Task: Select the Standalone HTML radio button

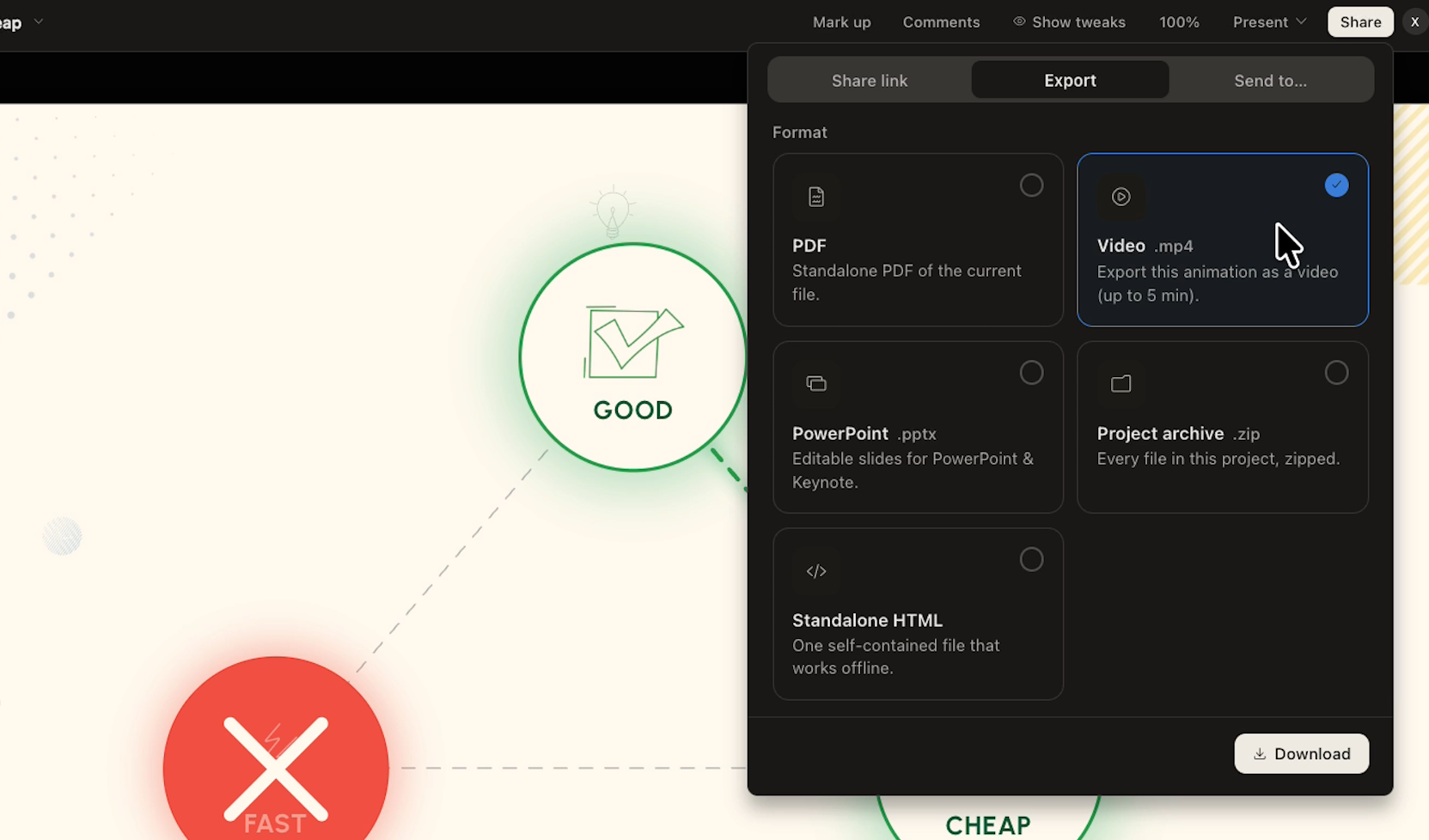Action: click(1031, 560)
